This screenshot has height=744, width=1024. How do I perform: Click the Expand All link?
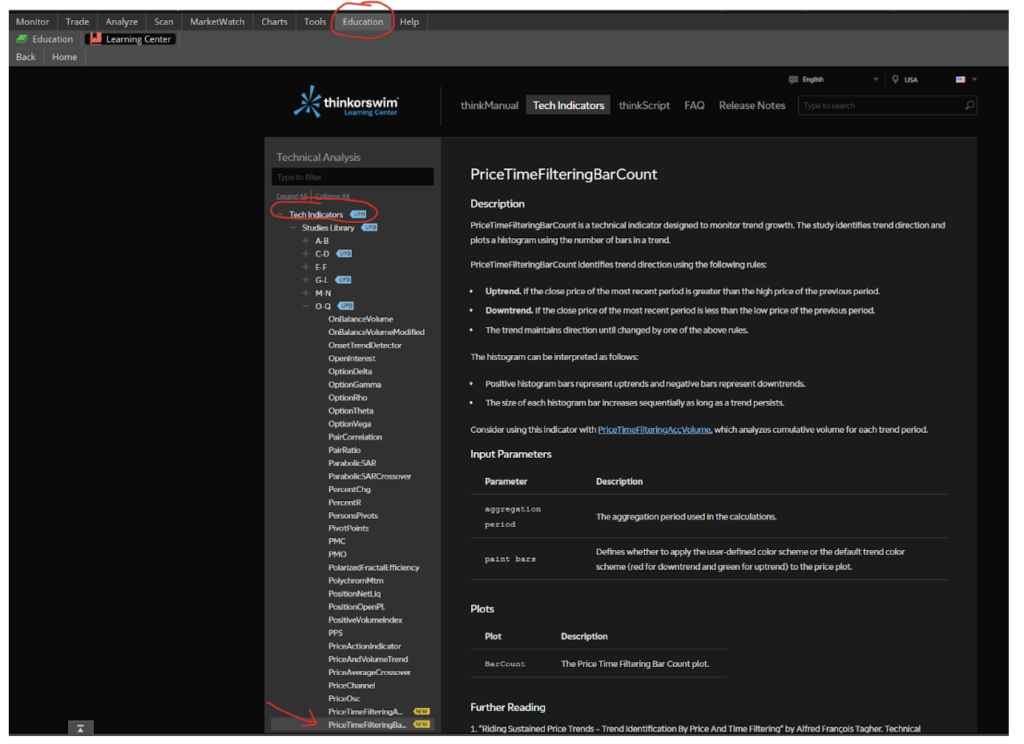291,196
